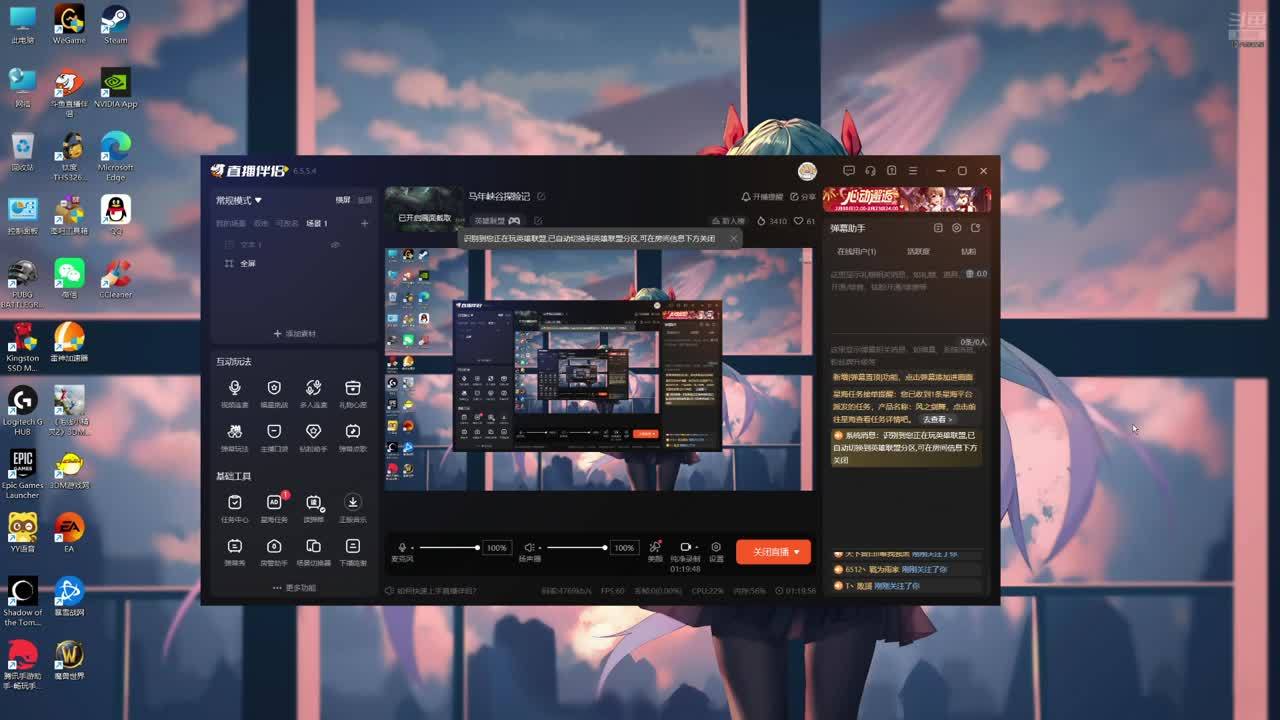This screenshot has width=1280, height=720.
Task: Select the 横屏 landscape orientation option
Action: 343,200
